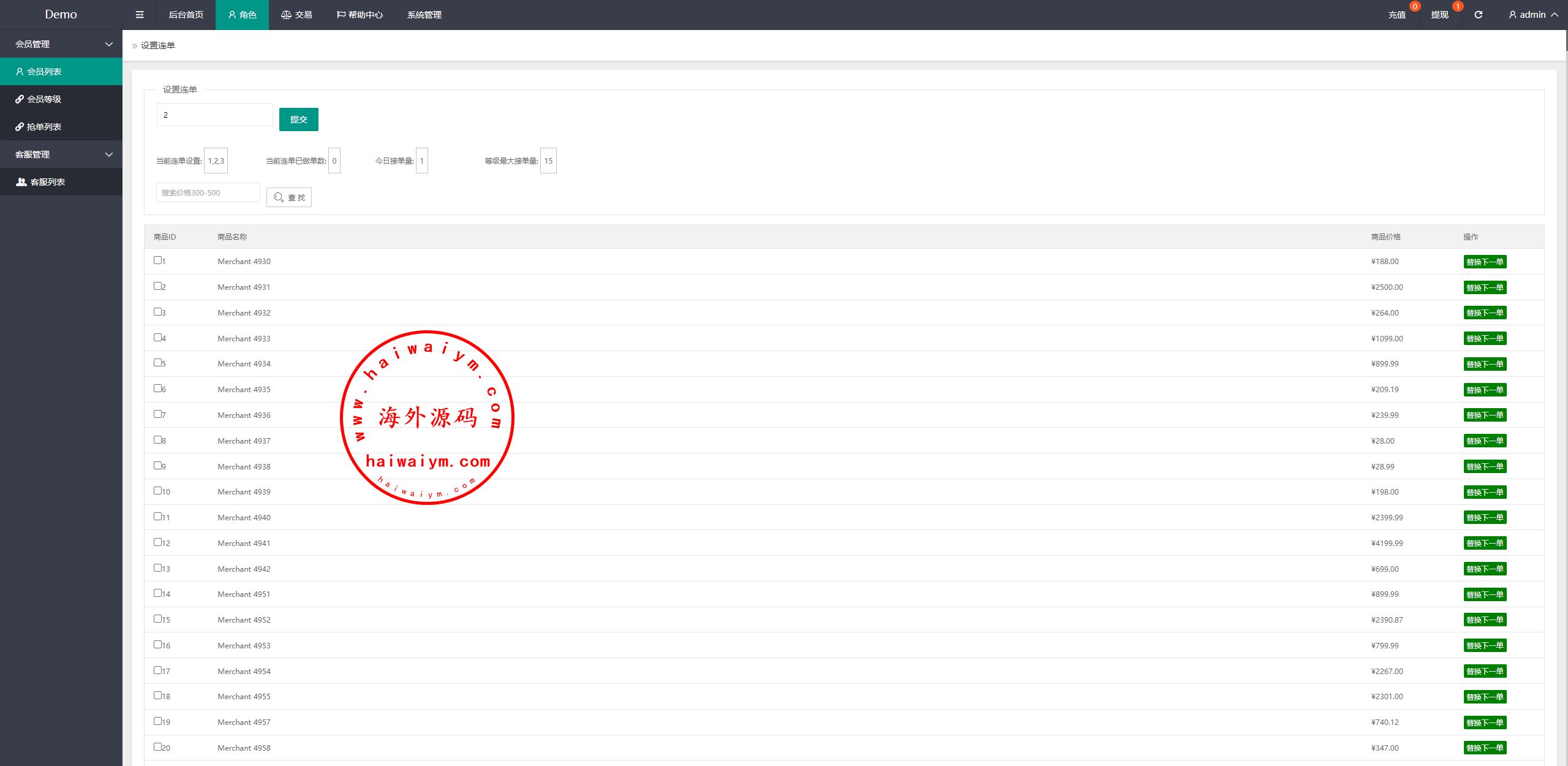The width and height of the screenshot is (1568, 766).
Task: Open 会员列表 sidebar item
Action: pos(44,72)
